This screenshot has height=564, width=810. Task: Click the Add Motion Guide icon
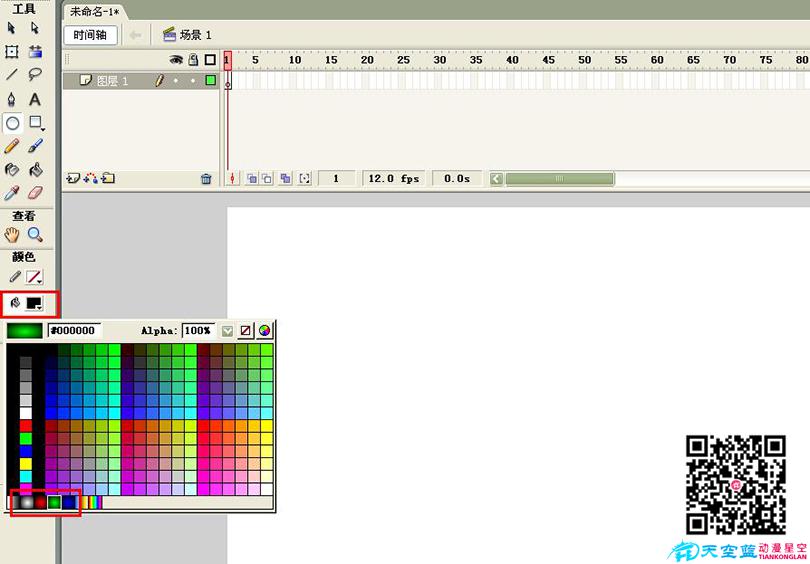point(90,179)
